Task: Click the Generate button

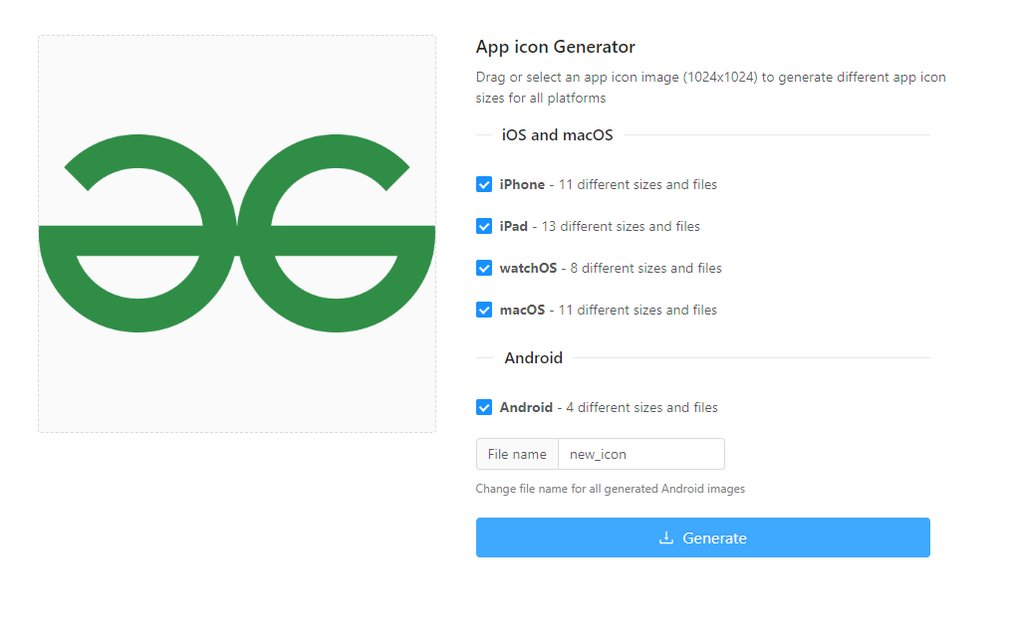Action: click(702, 538)
